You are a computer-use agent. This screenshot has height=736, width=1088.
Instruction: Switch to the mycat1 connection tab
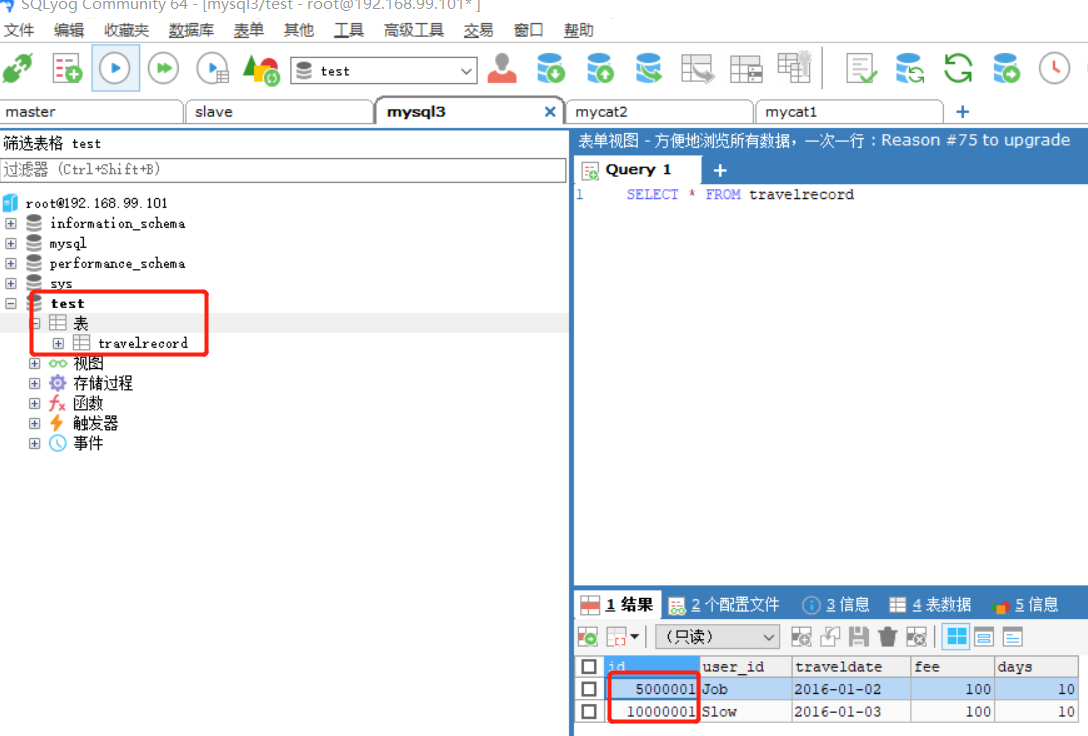(x=849, y=112)
